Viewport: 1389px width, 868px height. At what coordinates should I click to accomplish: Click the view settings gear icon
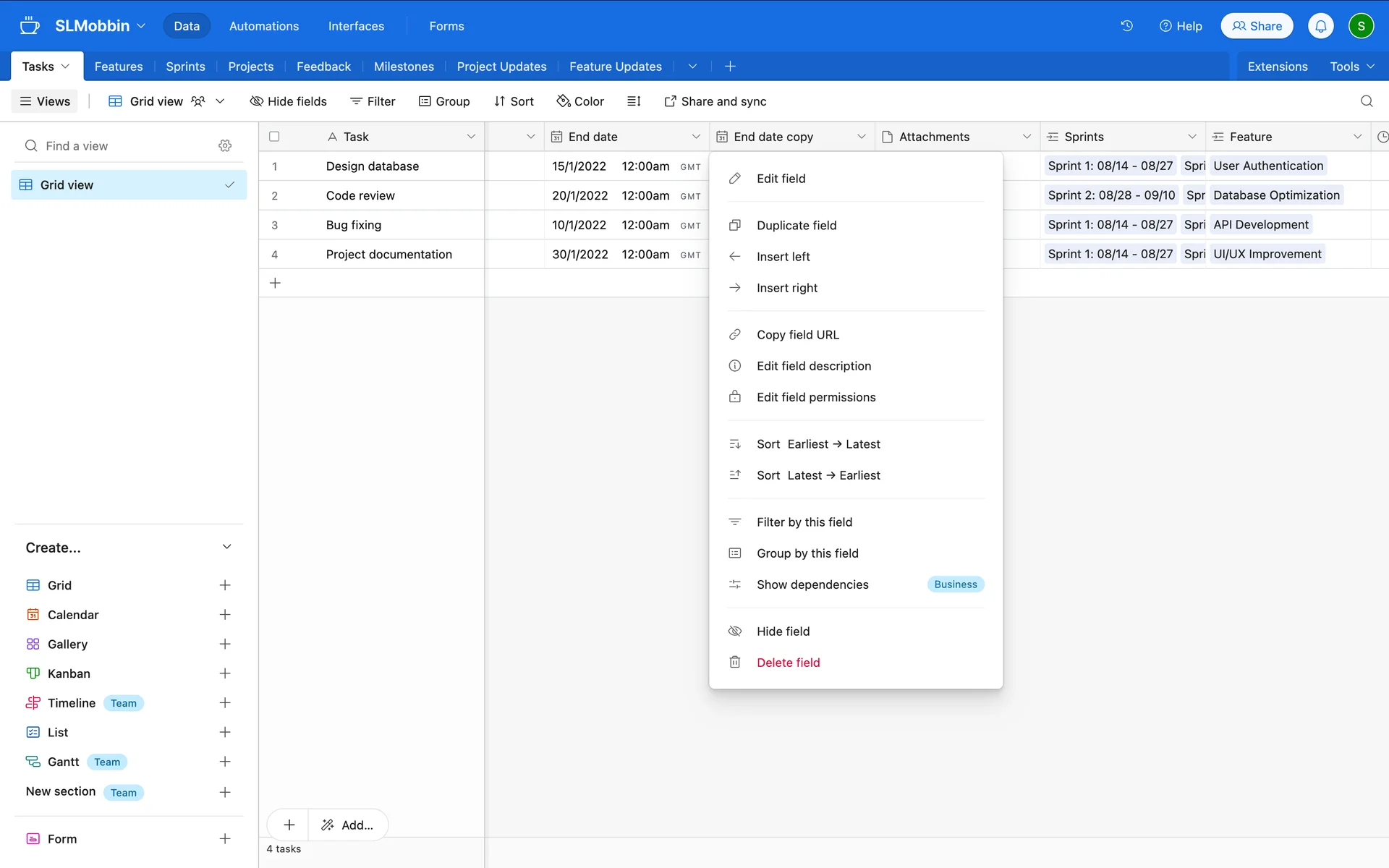[x=225, y=146]
